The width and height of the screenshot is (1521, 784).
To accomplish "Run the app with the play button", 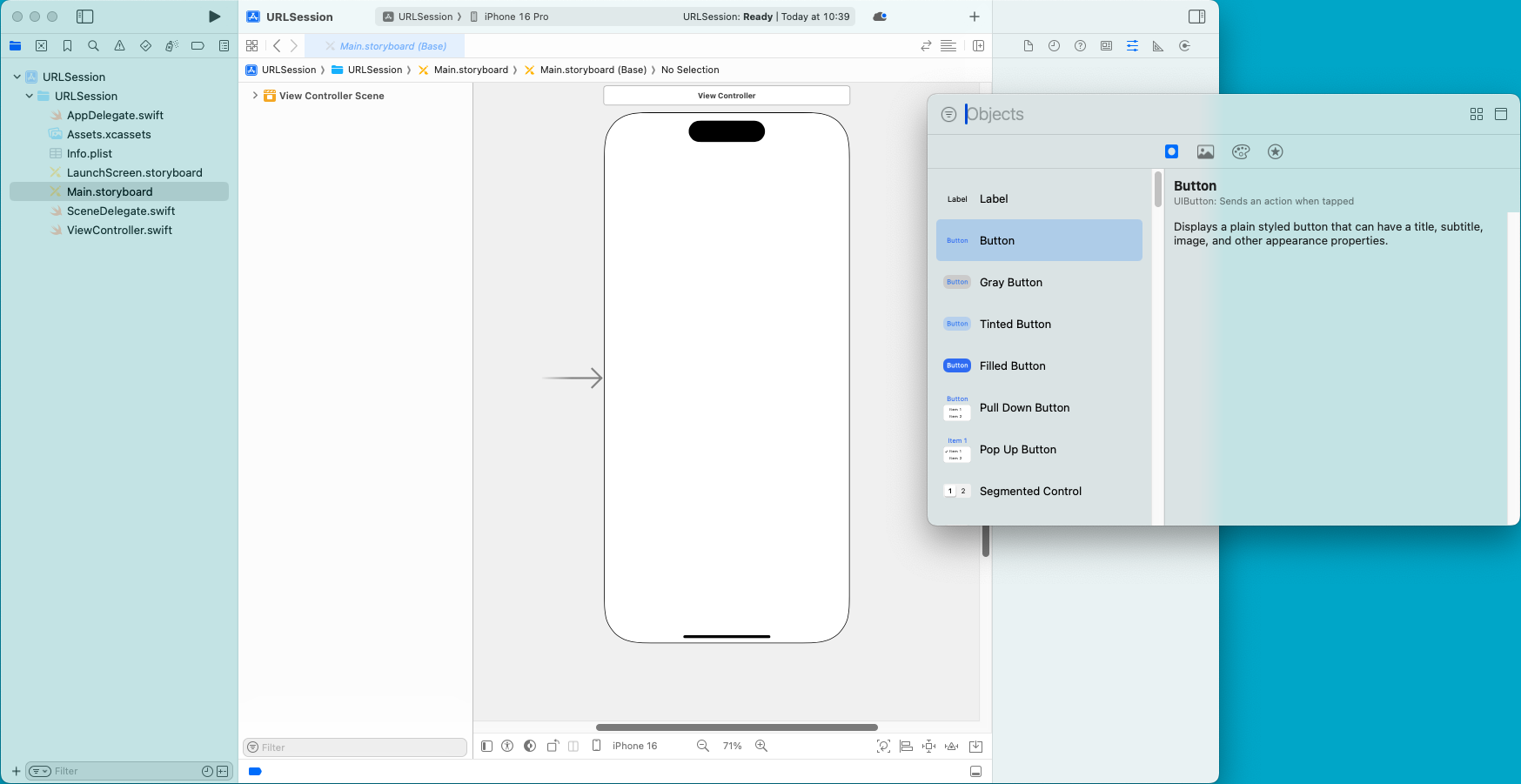I will pos(214,17).
